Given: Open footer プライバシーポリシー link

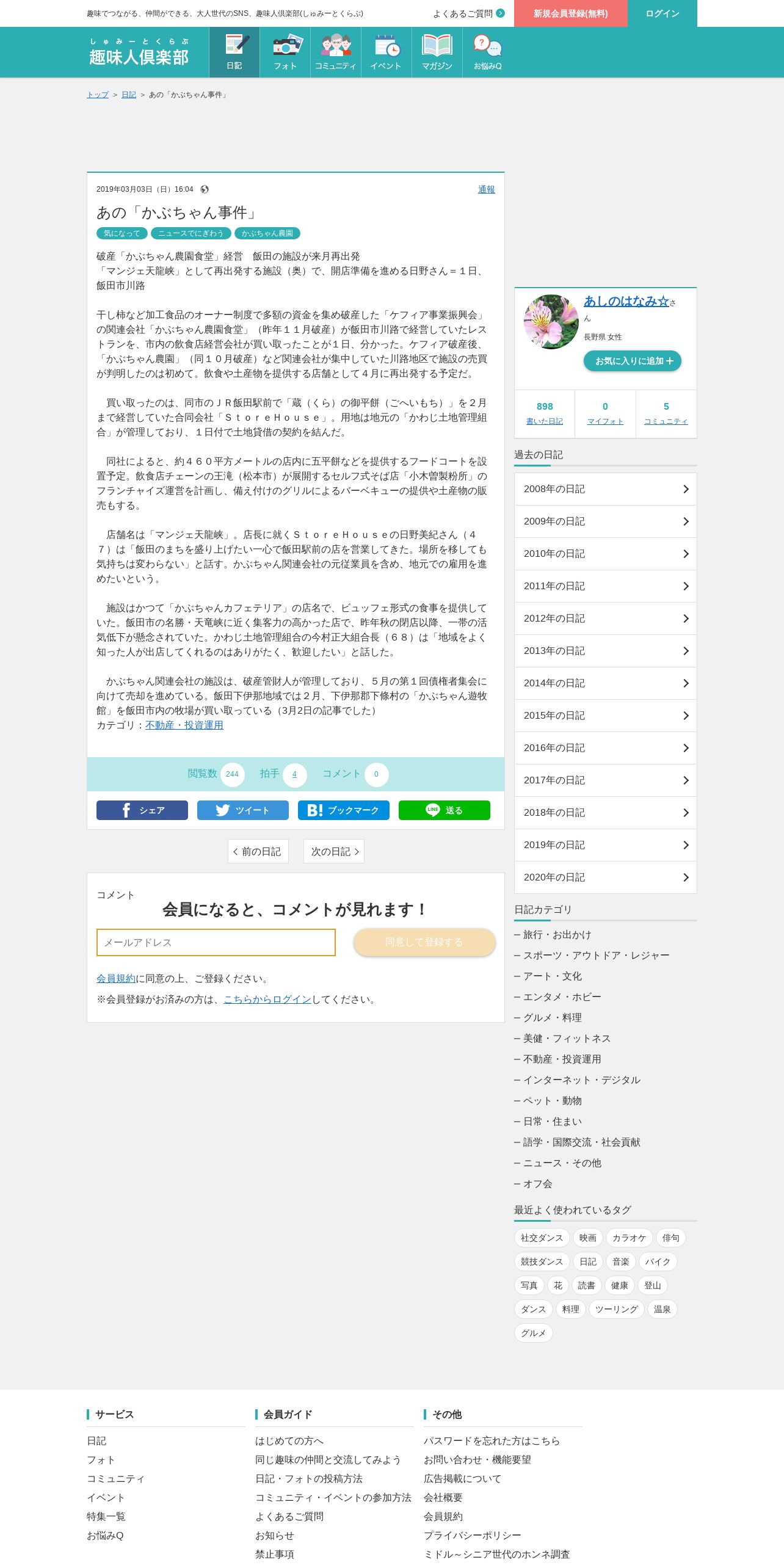Looking at the screenshot, I should (x=473, y=1535).
